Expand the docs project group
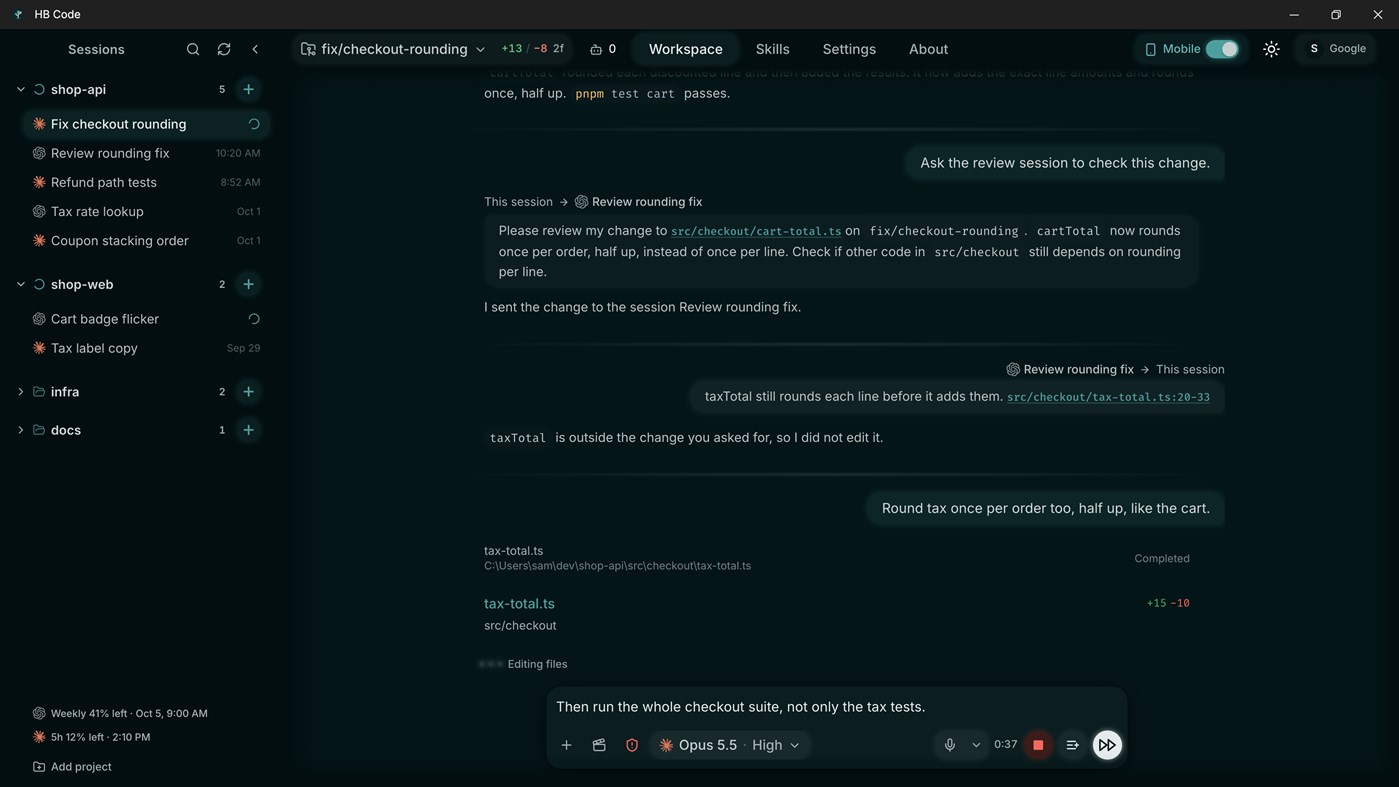The height and width of the screenshot is (787, 1399). coord(20,430)
